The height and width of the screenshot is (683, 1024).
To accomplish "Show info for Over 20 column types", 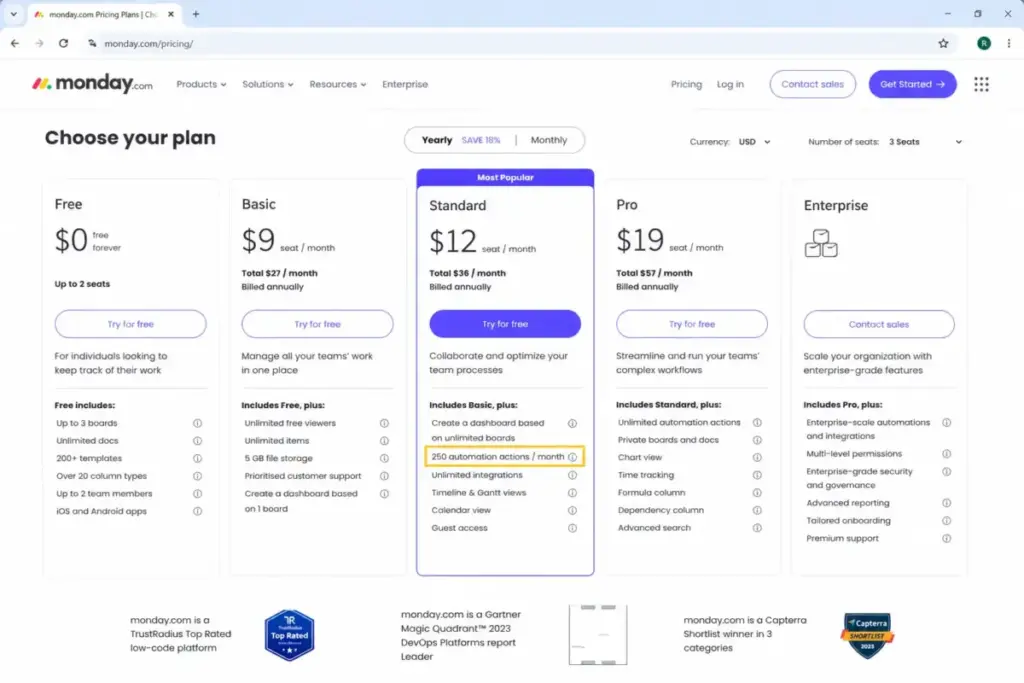I will point(197,476).
